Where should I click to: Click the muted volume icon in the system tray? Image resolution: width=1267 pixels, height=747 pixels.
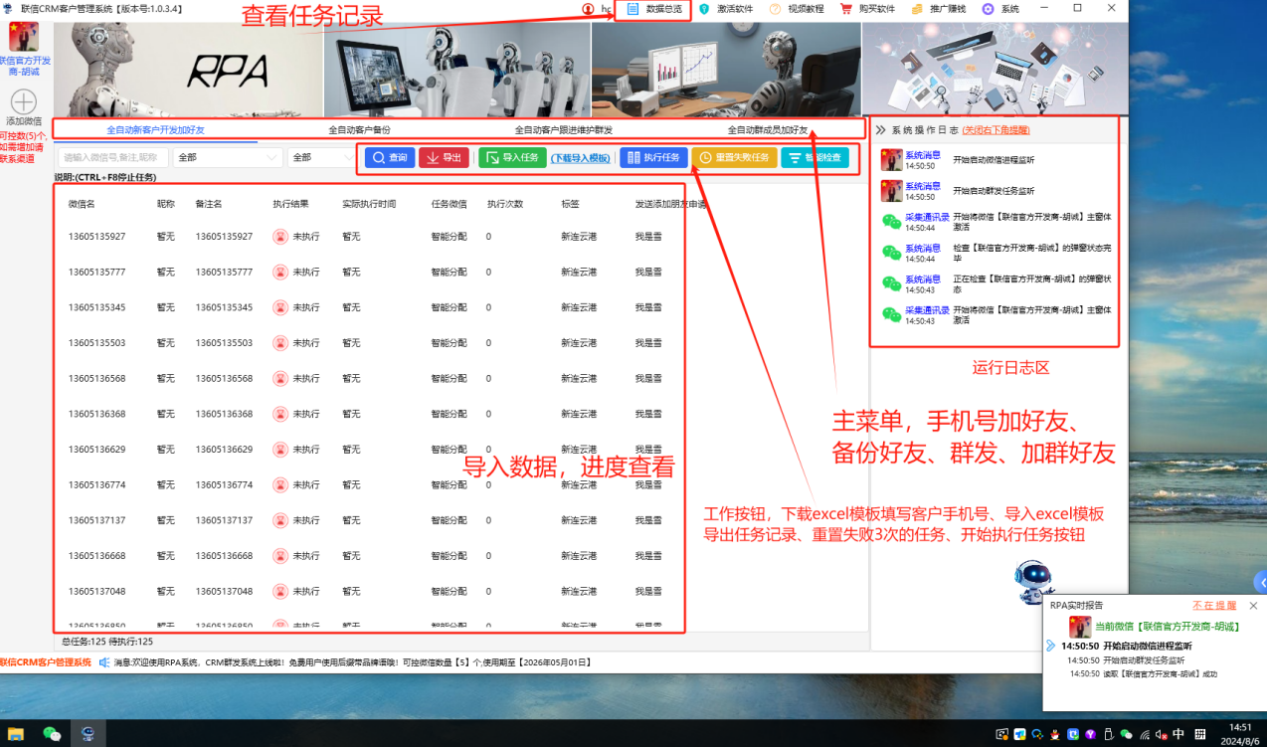(1160, 734)
